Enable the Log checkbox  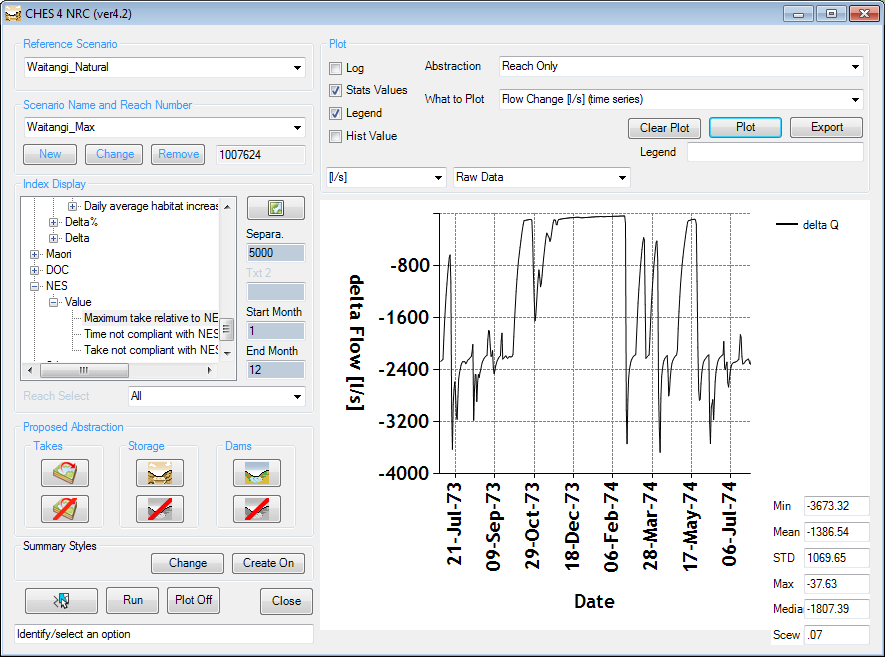(336, 68)
